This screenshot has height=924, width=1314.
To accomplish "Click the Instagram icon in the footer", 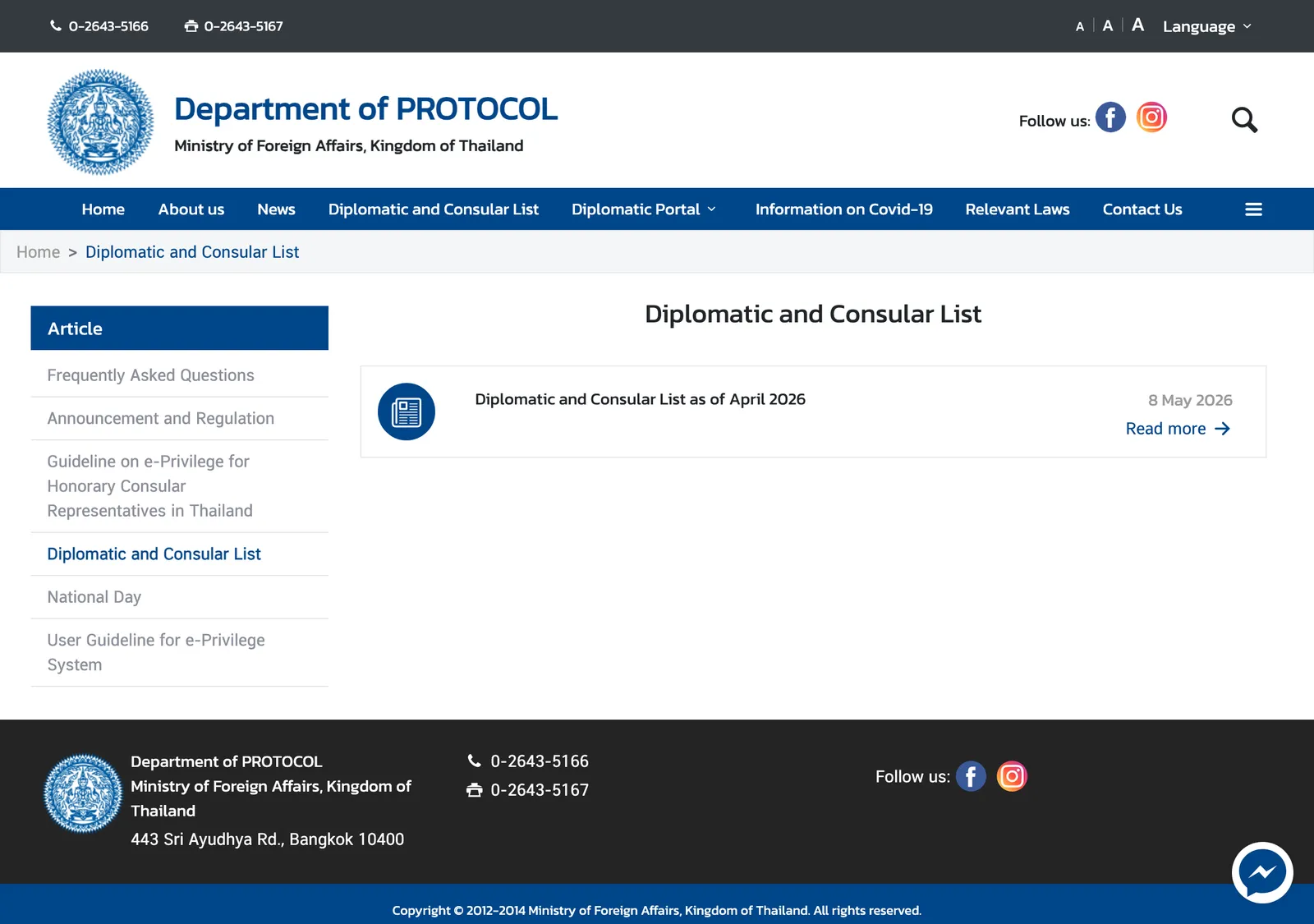I will click(1012, 776).
